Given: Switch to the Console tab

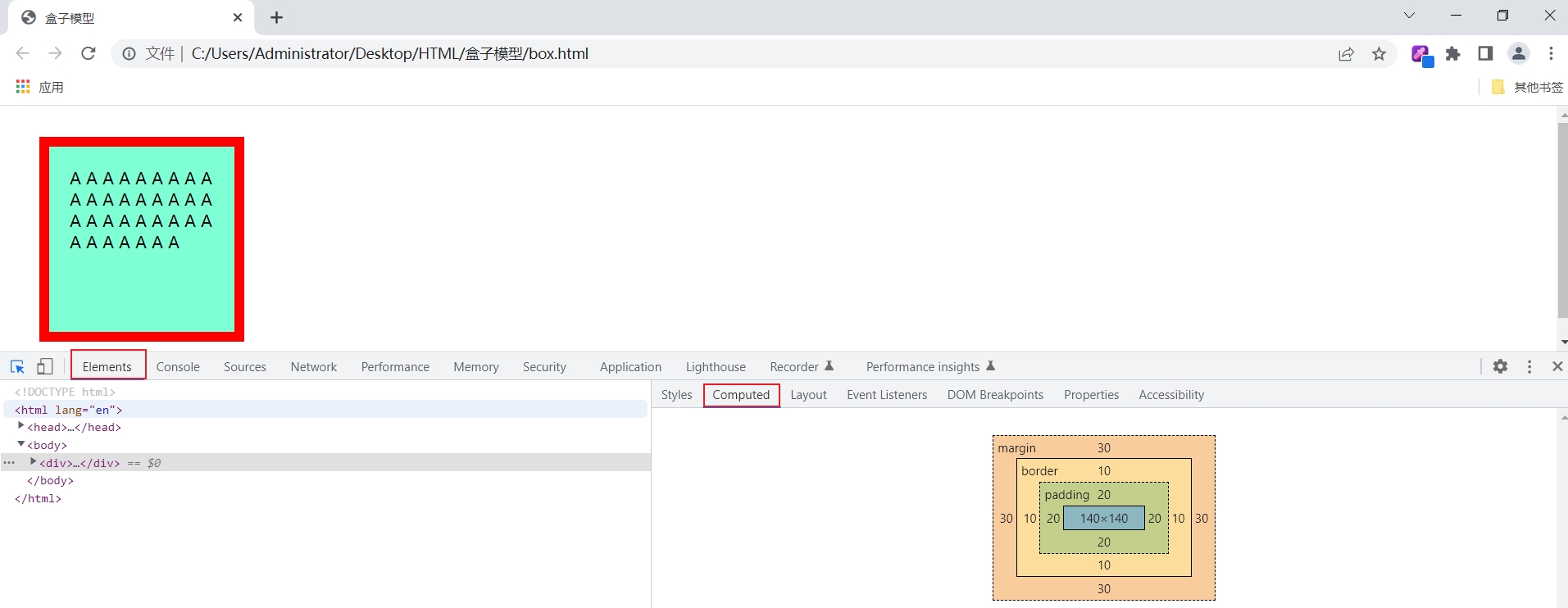Looking at the screenshot, I should click(178, 367).
